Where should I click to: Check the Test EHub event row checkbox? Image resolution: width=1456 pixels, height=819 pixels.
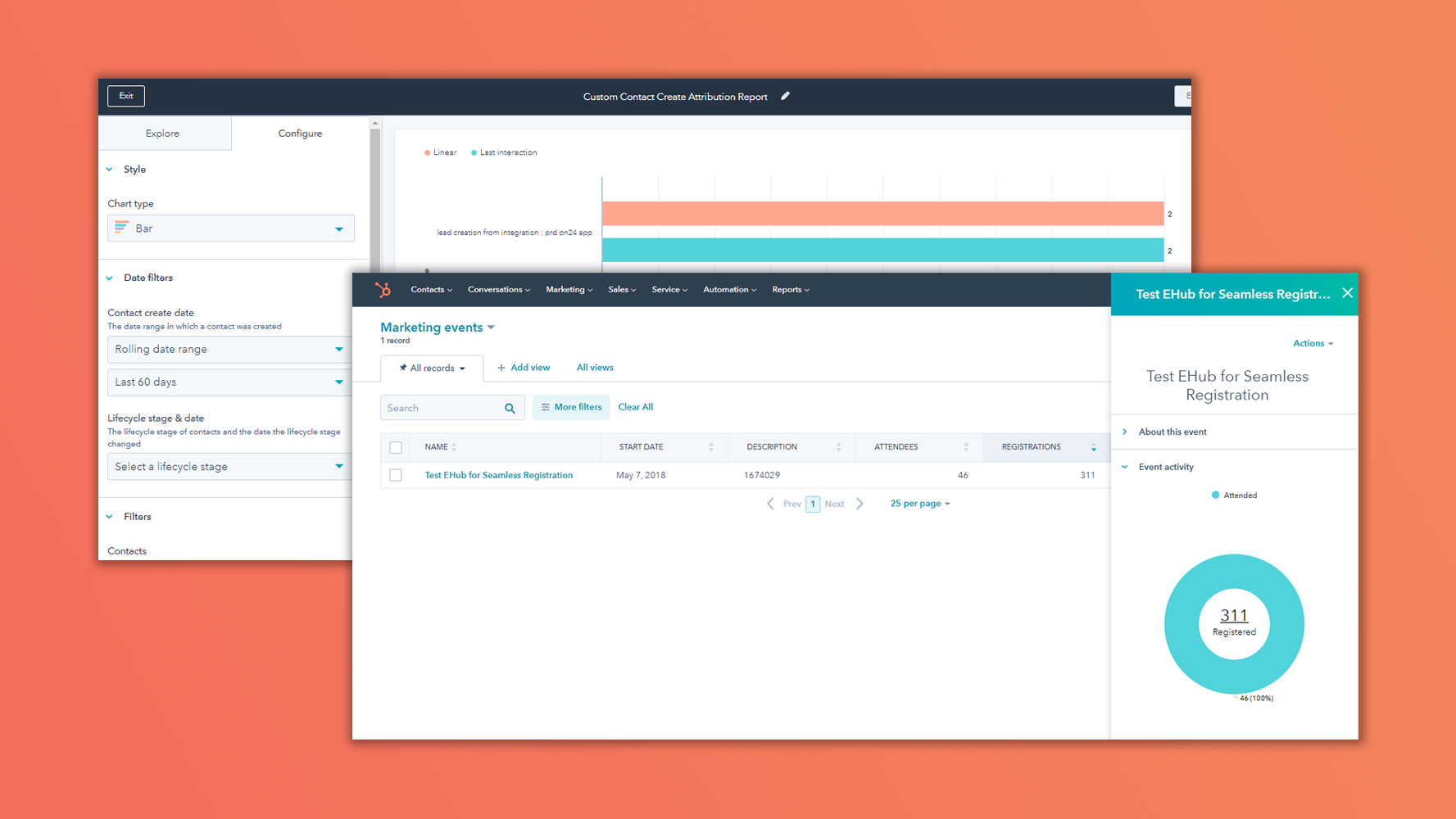396,475
